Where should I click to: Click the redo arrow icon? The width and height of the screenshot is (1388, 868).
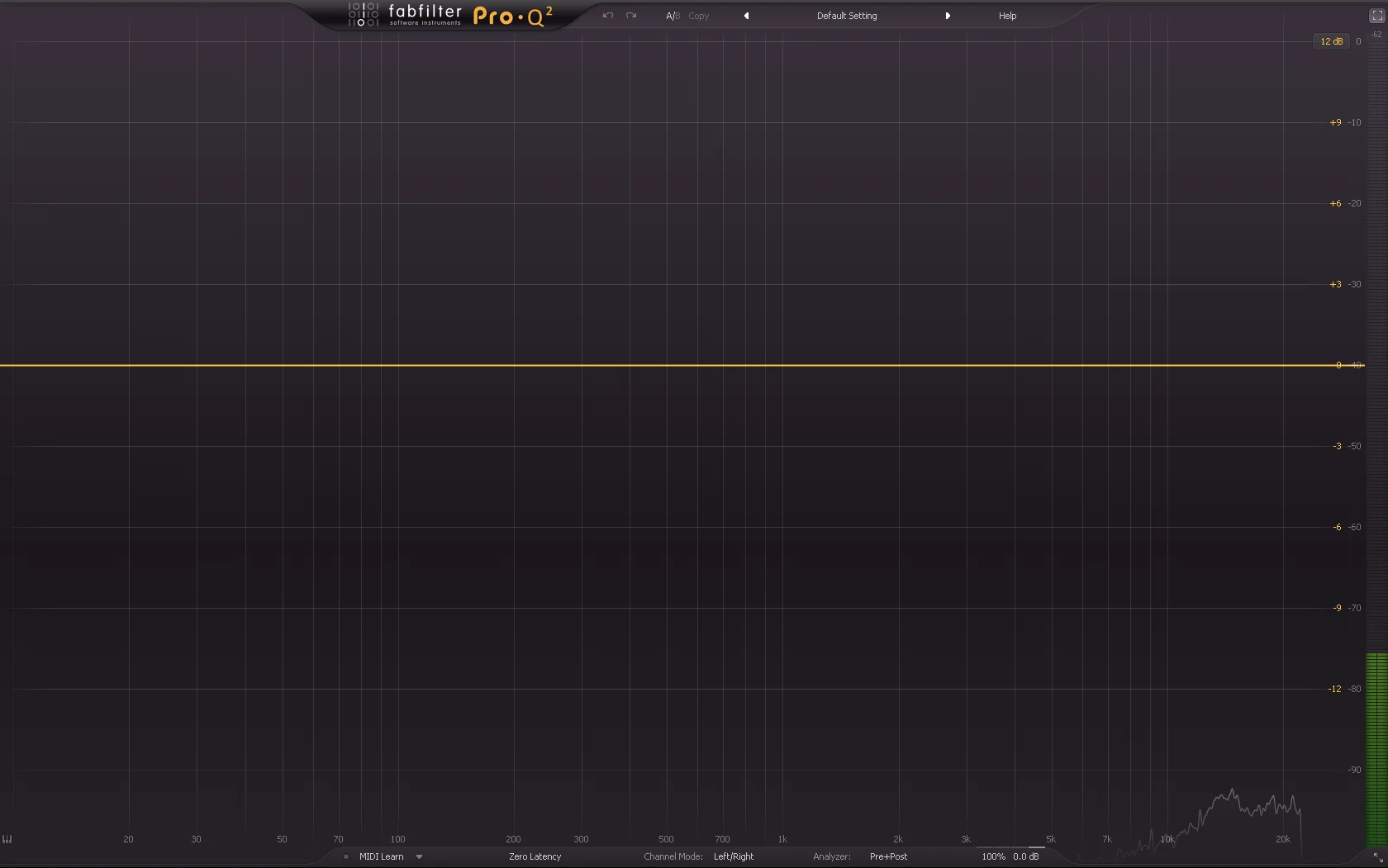point(631,16)
